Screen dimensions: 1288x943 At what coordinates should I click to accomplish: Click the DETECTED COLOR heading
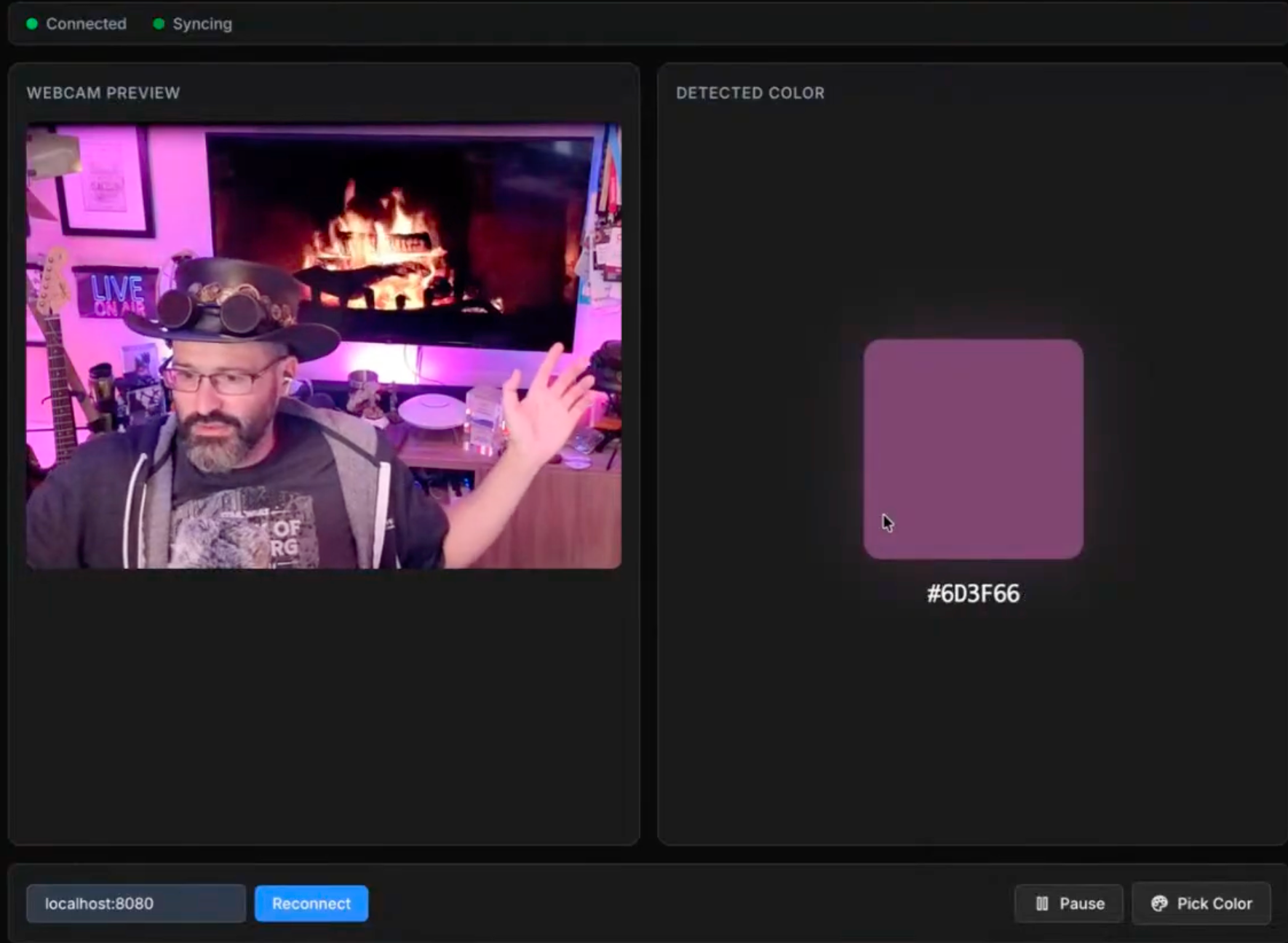[x=750, y=92]
